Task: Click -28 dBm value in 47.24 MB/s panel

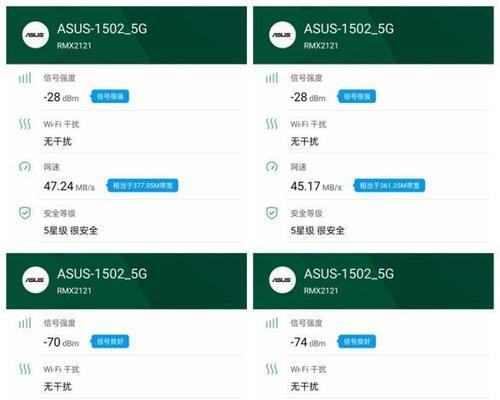Action: point(61,97)
